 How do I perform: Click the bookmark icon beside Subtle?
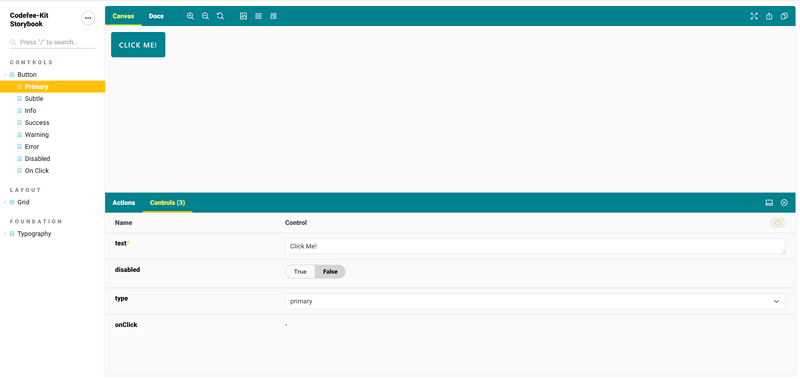[19, 98]
